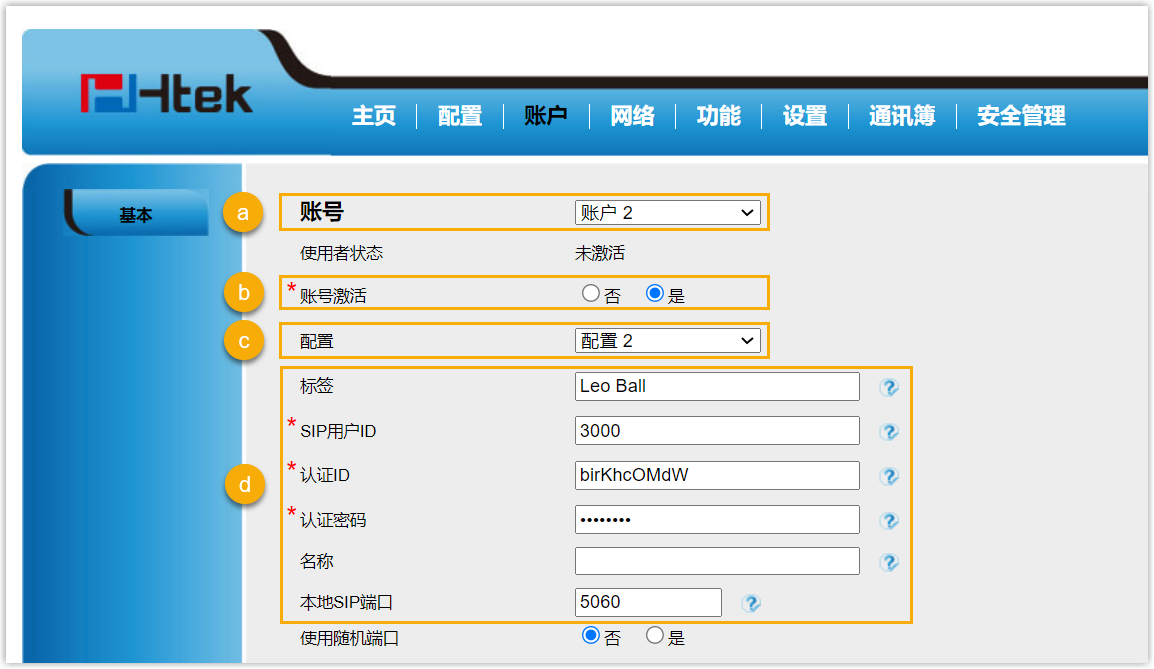Click the help icon next to SIP用户ID

[x=889, y=432]
